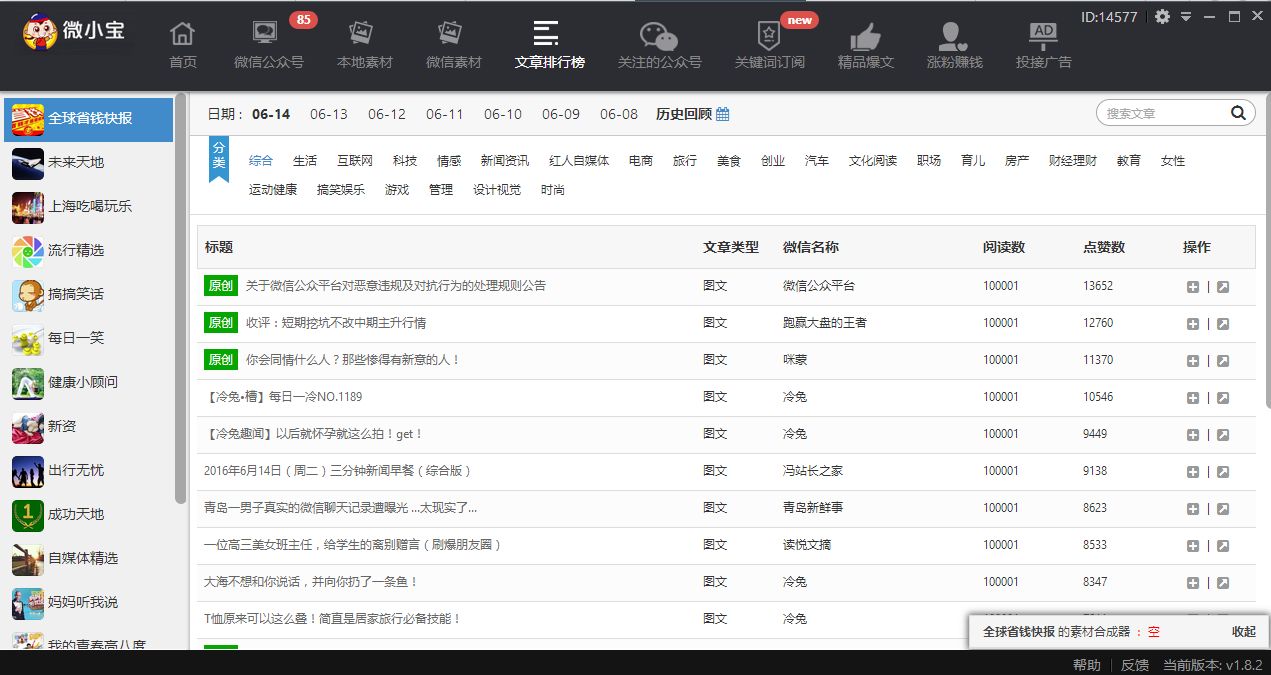Select date 06-13

[x=329, y=114]
